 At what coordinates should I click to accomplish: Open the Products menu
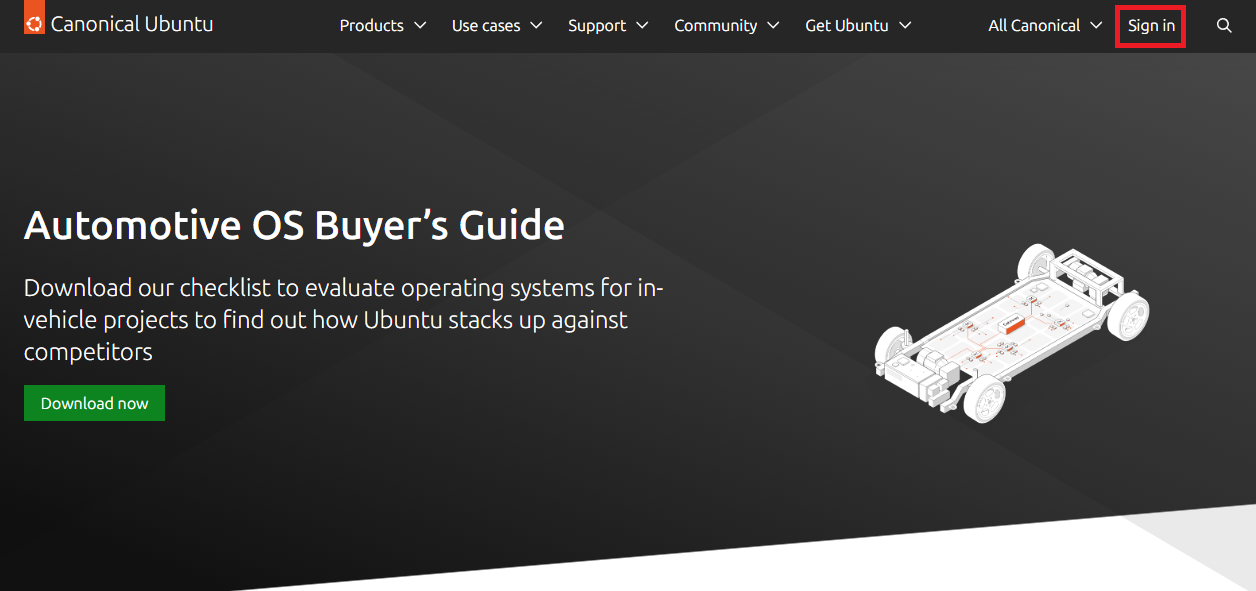[x=383, y=26]
